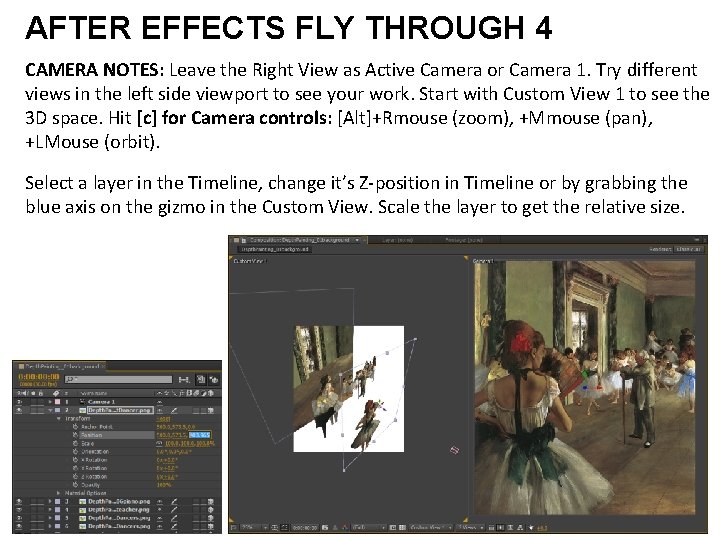
Task: Click the label color swatch of layer 3
Action: tap(57, 501)
